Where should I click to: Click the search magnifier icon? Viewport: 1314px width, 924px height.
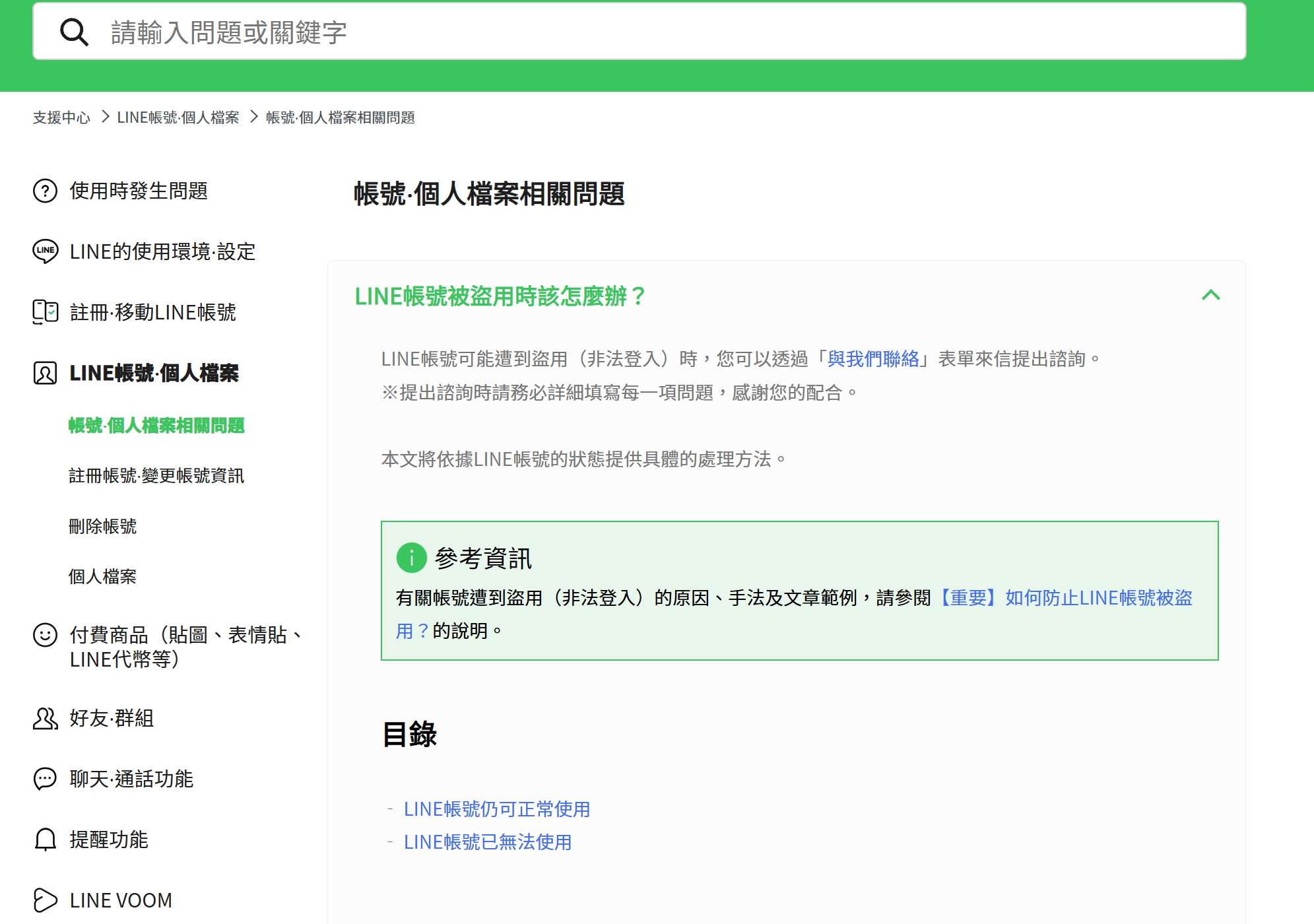pyautogui.click(x=74, y=32)
